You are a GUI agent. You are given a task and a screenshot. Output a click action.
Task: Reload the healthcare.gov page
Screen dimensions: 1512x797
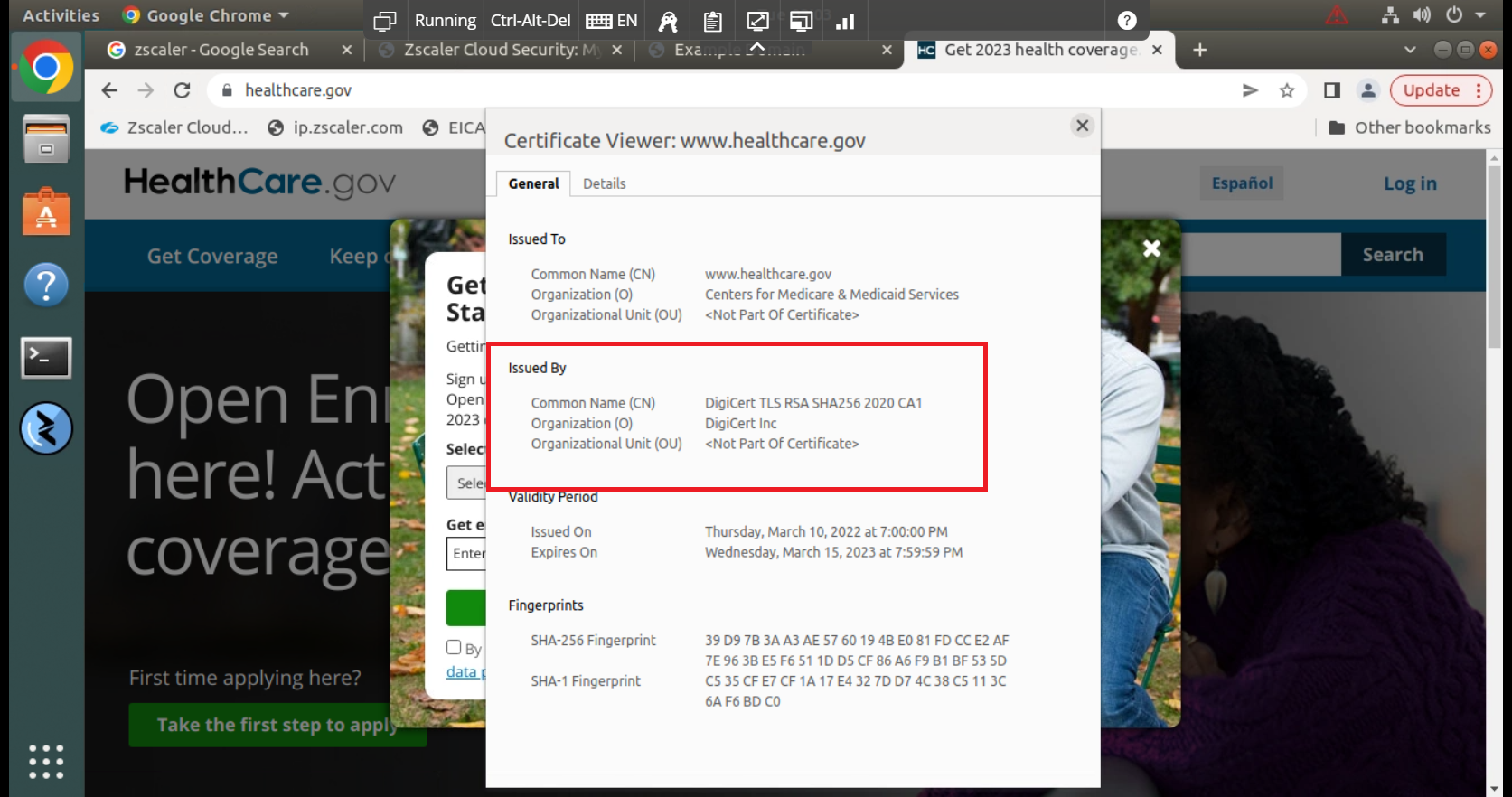(182, 90)
